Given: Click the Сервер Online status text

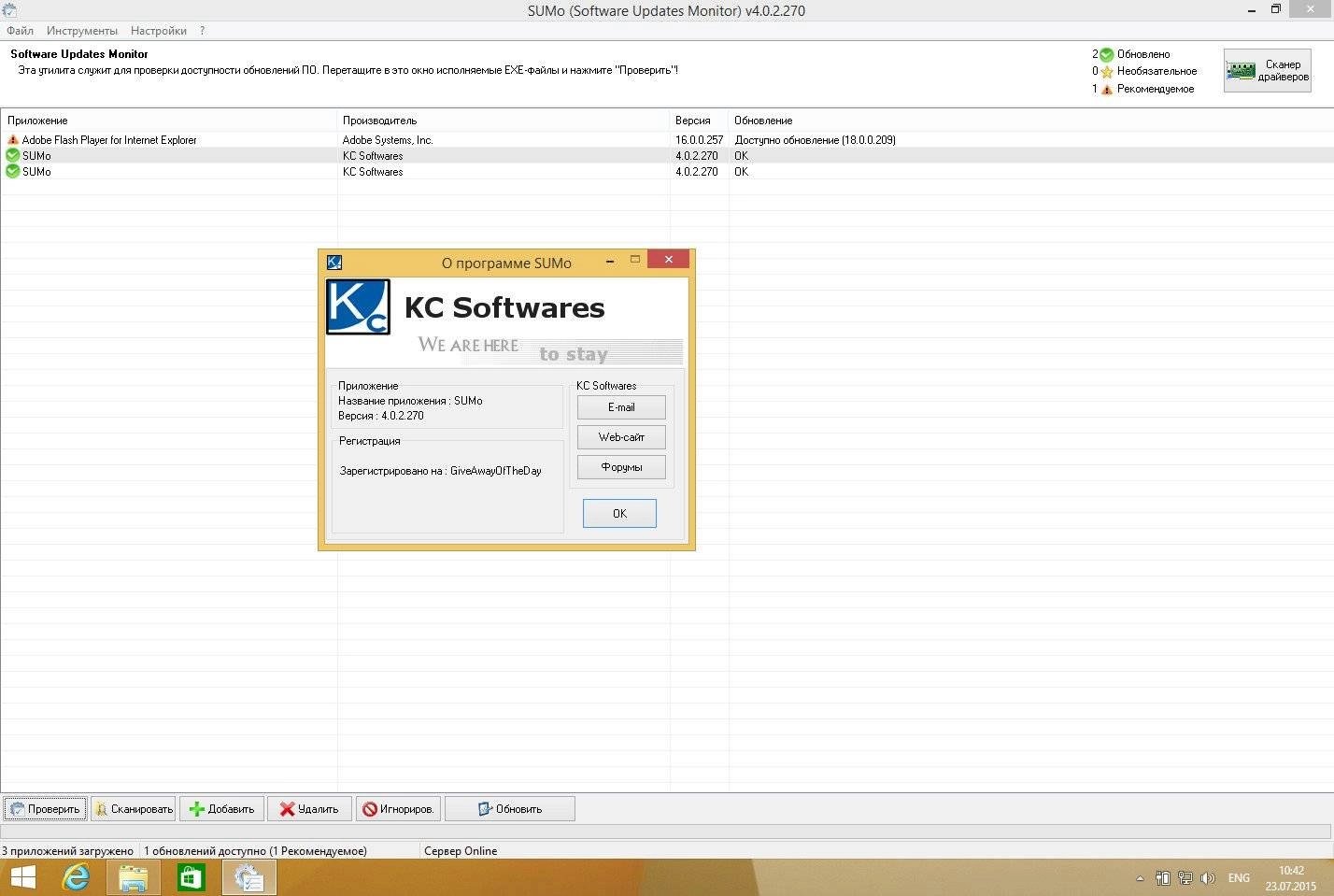Looking at the screenshot, I should point(461,851).
